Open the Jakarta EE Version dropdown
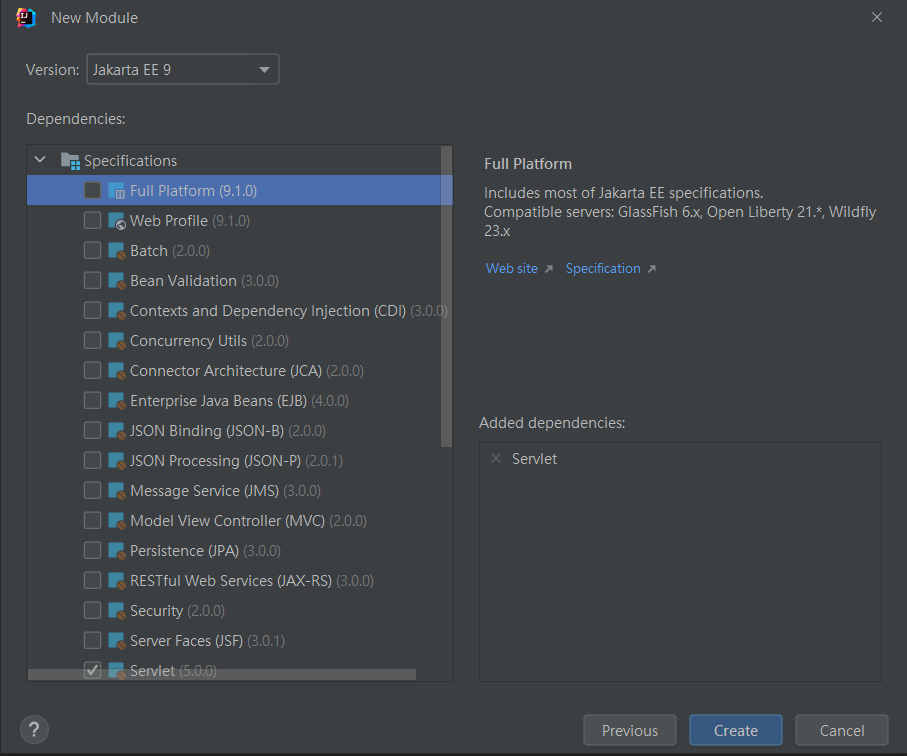907x756 pixels. pos(183,69)
